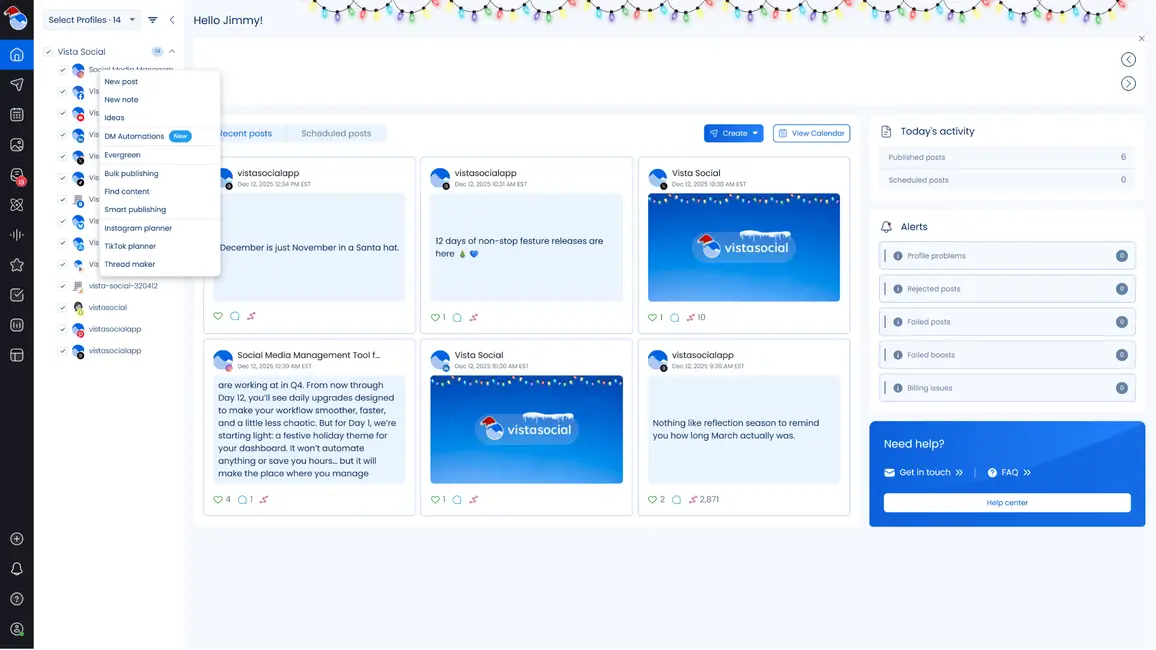This screenshot has width=1156, height=650.
Task: Click the star Reviews sidebar icon
Action: coord(16,265)
